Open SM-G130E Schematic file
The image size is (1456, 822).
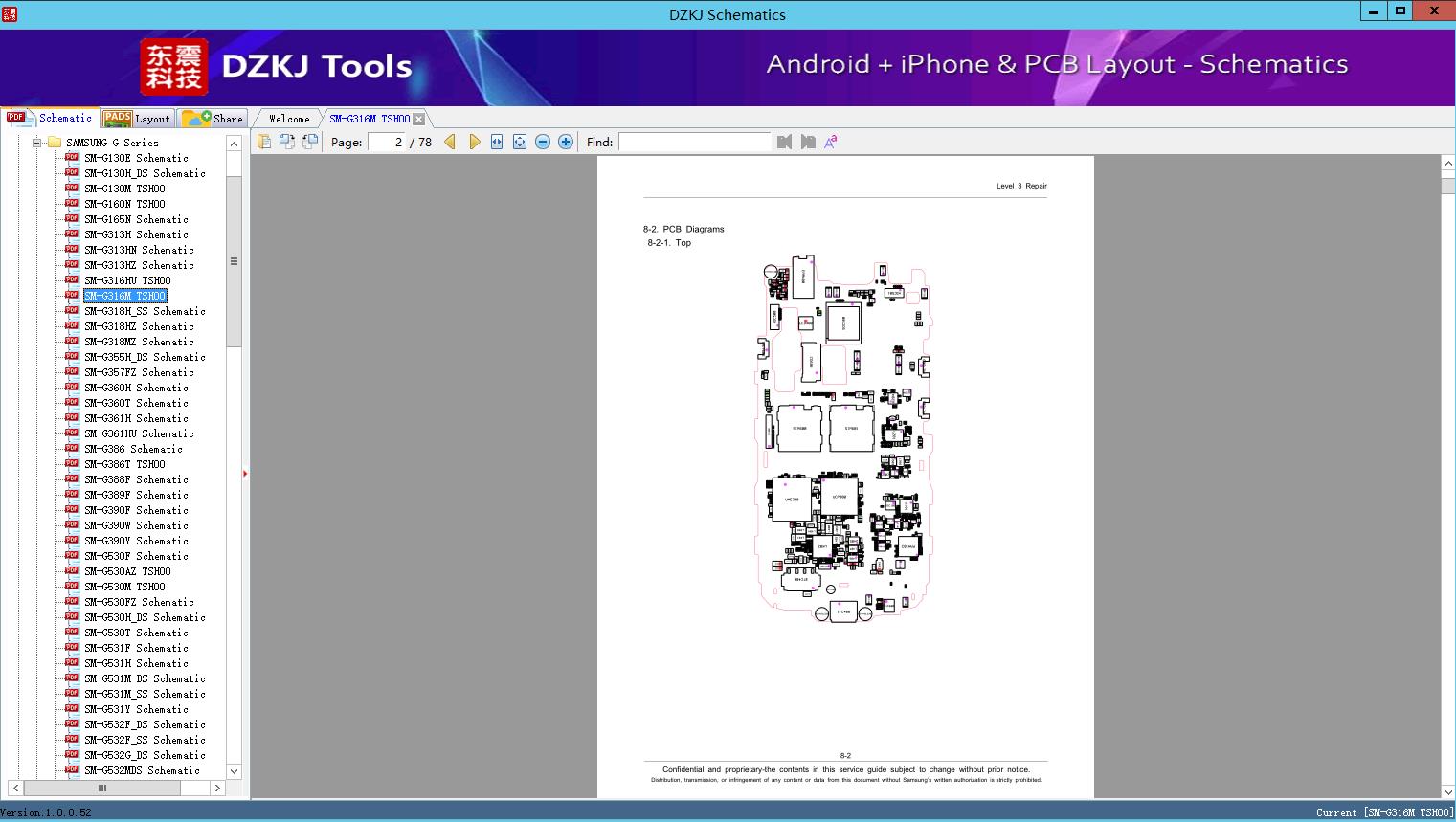pyautogui.click(x=136, y=158)
